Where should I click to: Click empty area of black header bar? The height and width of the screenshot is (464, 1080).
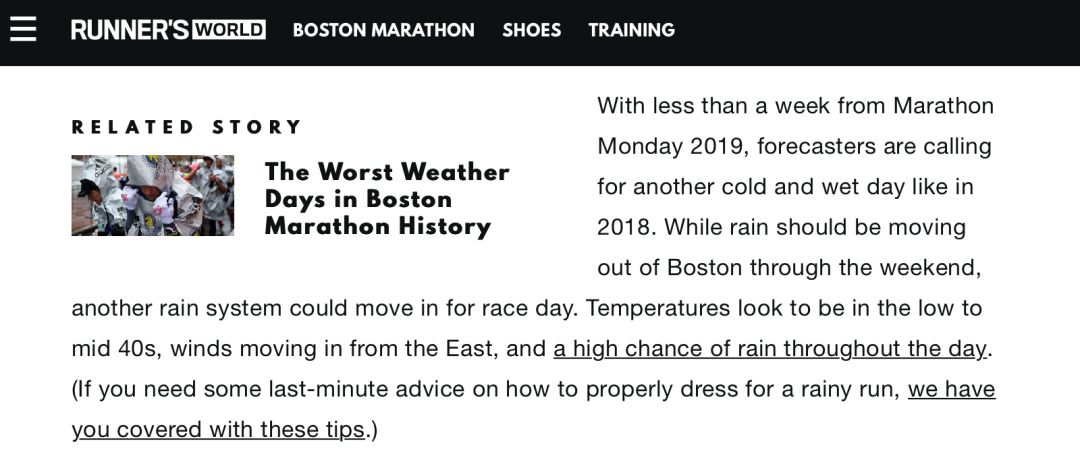pos(875,32)
